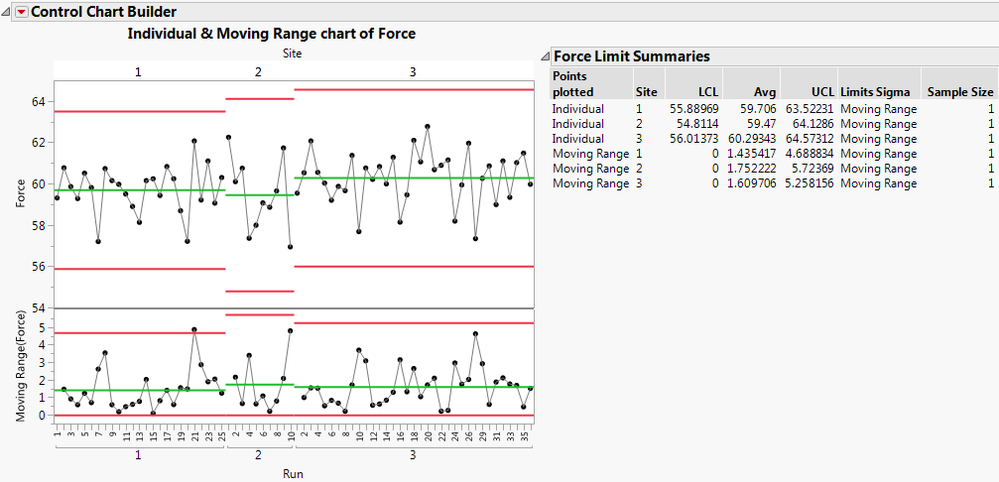999x482 pixels.
Task: Click the Limits Sigma column header
Action: coord(875,92)
